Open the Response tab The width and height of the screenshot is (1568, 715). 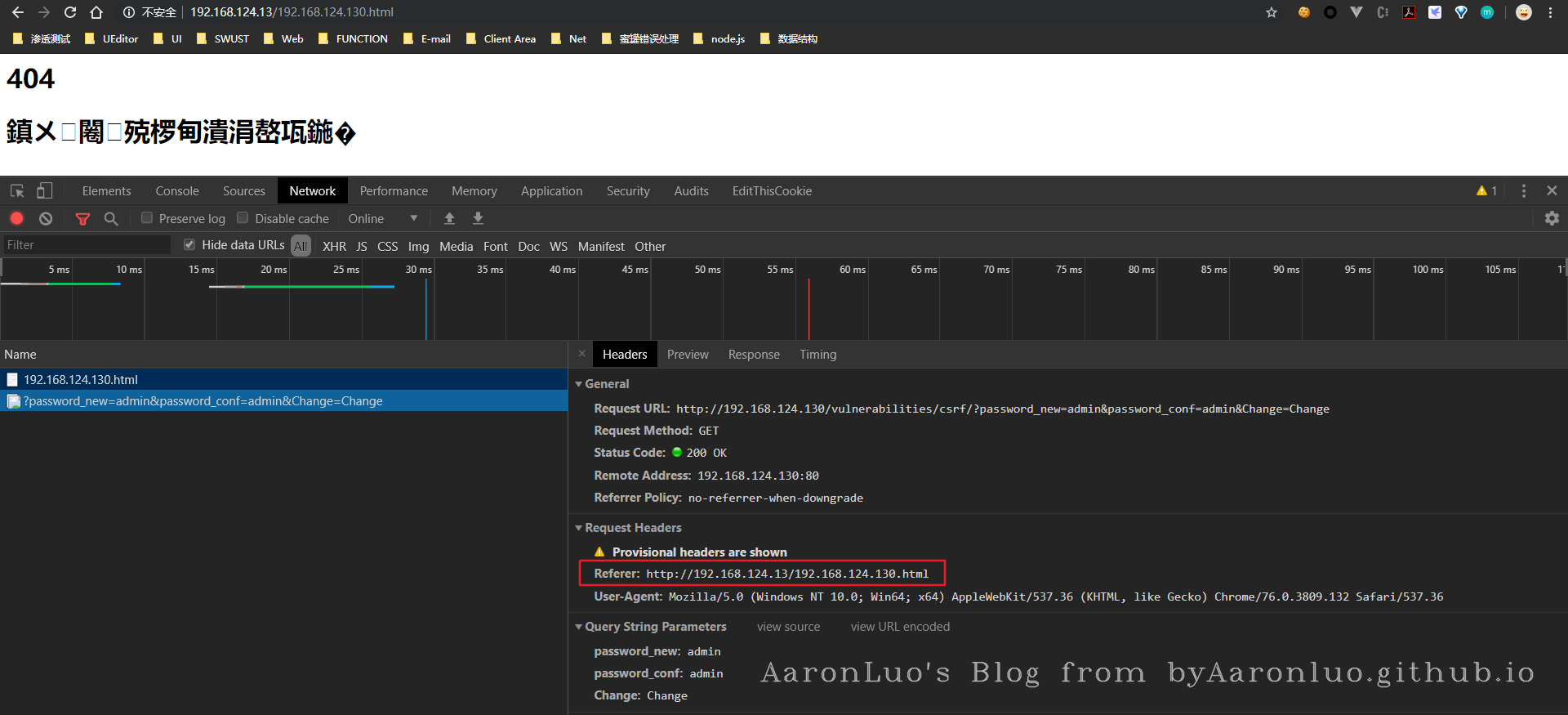pyautogui.click(x=753, y=354)
